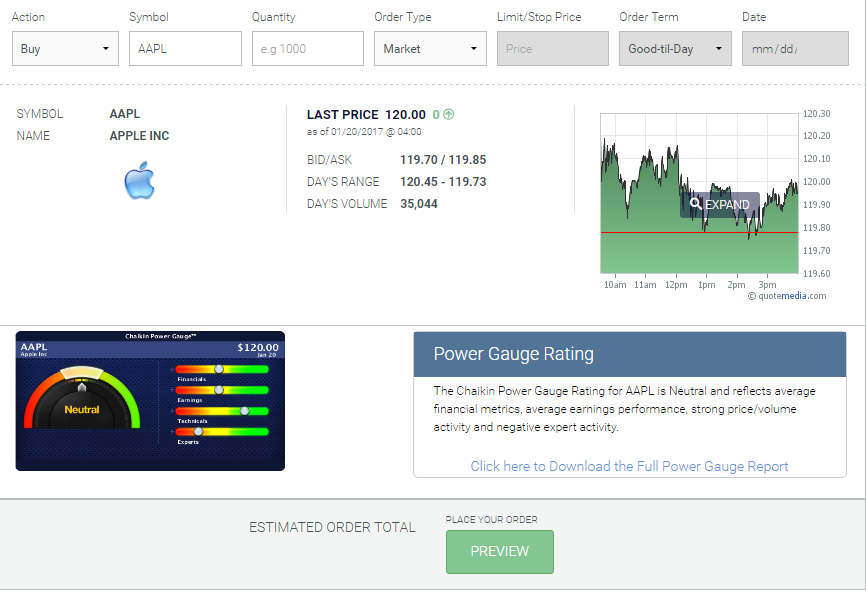
Task: Click the Apple logo icon
Action: [139, 181]
